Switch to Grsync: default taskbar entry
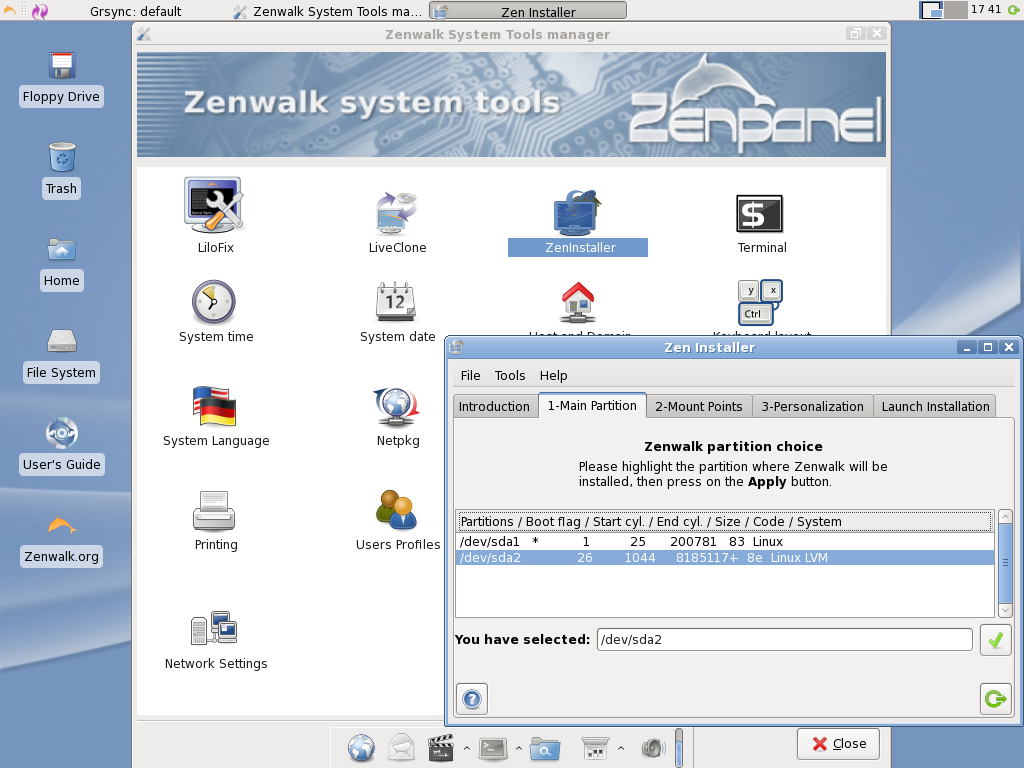The width and height of the screenshot is (1024, 768). 136,11
